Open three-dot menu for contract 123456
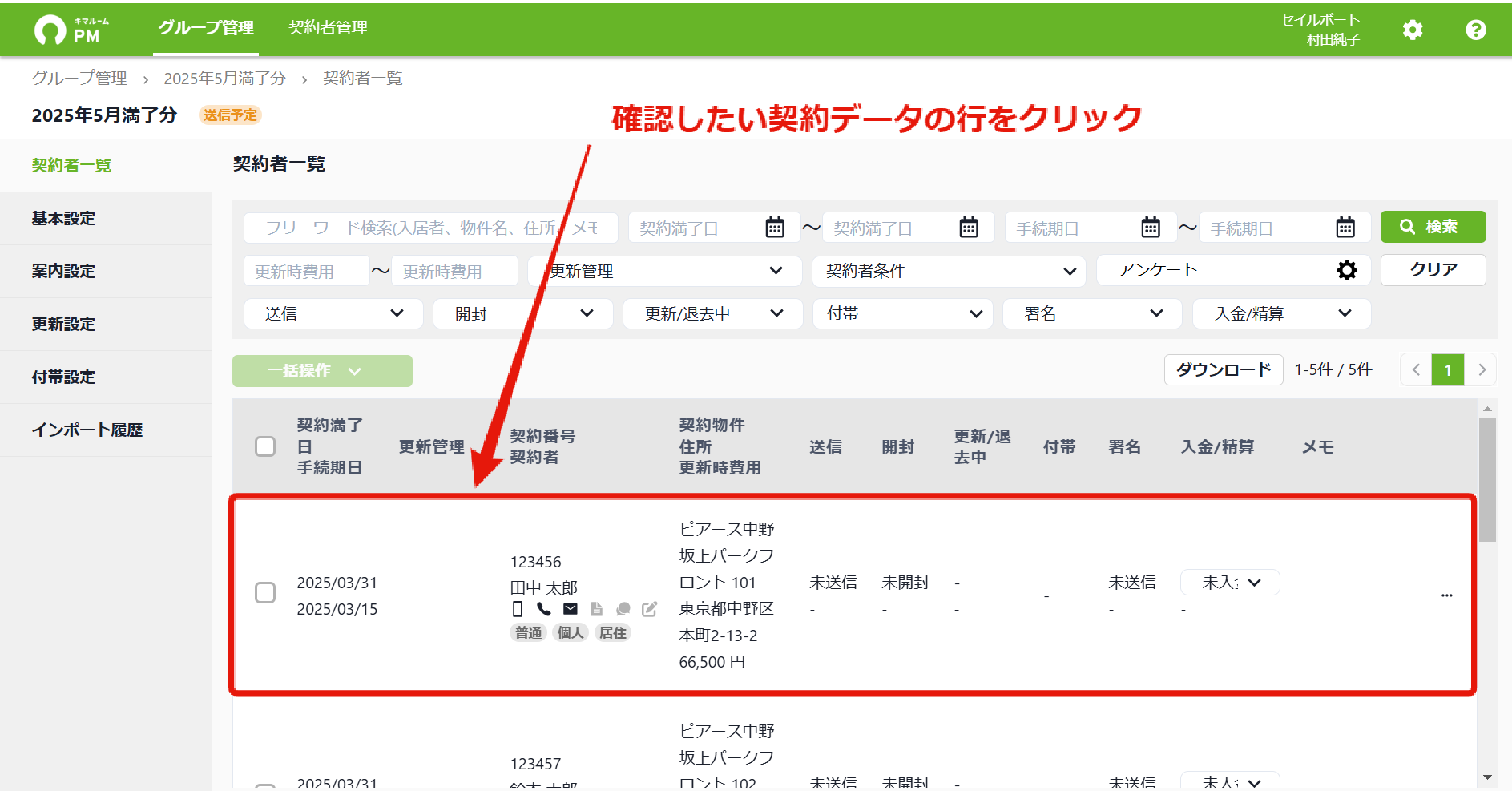This screenshot has width=1512, height=791. pyautogui.click(x=1446, y=595)
